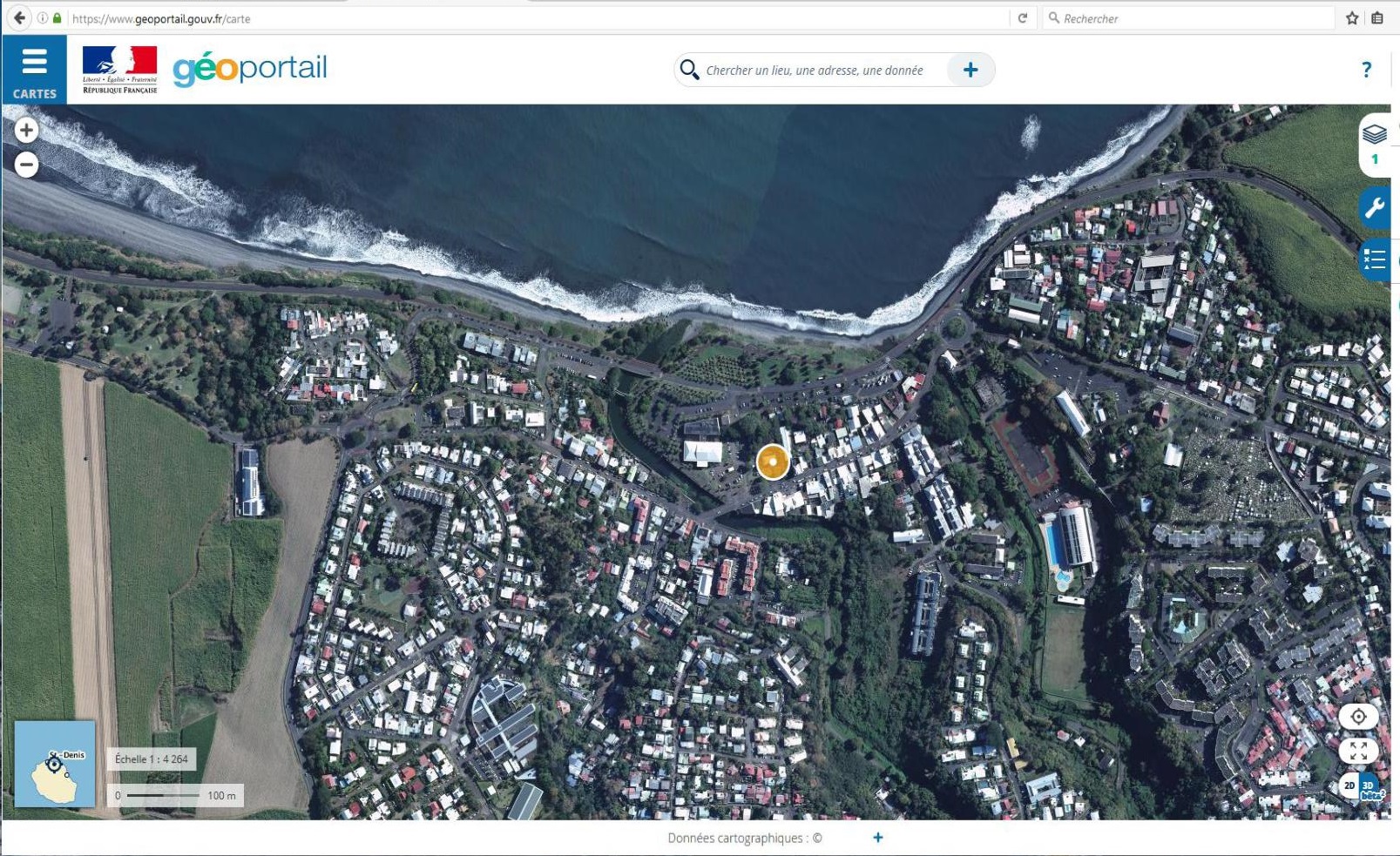Expand advanced search with plus button
1400x856 pixels.
971,70
